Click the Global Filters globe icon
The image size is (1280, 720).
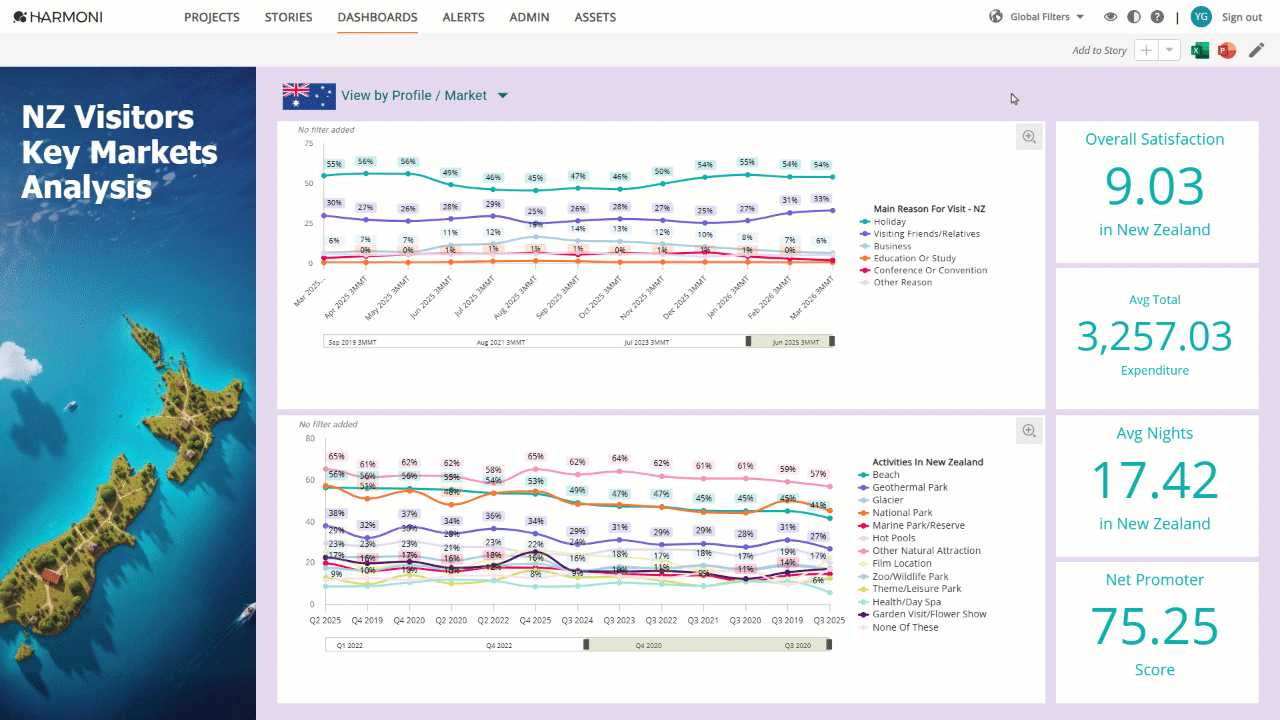(x=996, y=17)
